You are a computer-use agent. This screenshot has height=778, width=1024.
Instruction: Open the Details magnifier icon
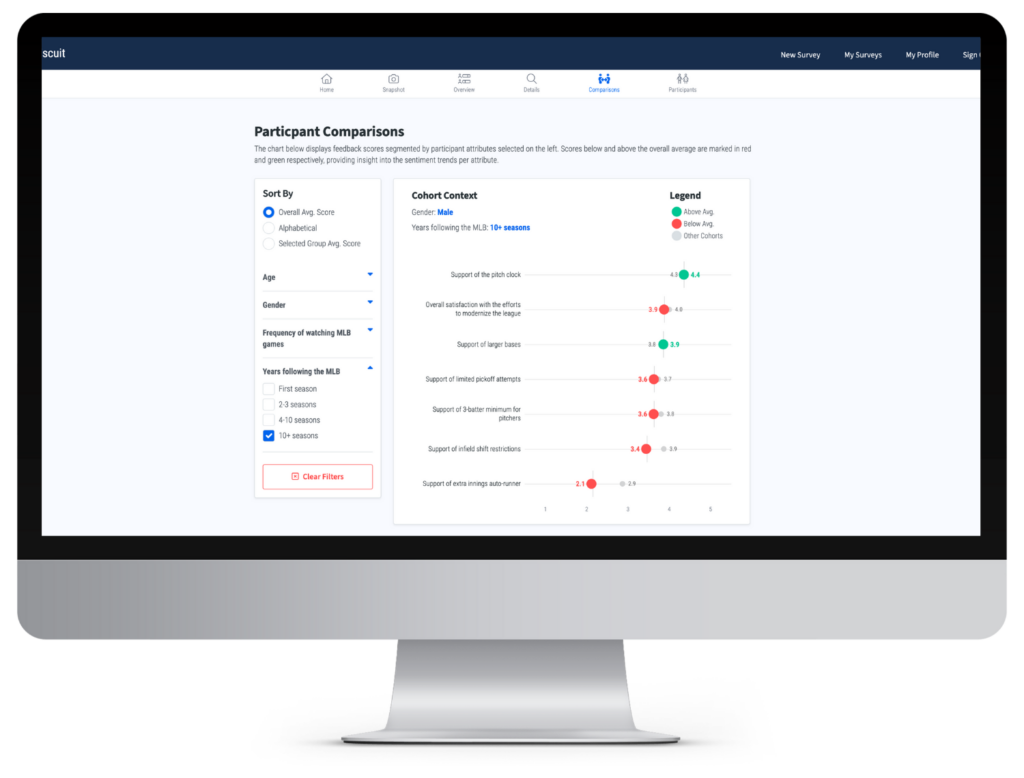[x=531, y=79]
